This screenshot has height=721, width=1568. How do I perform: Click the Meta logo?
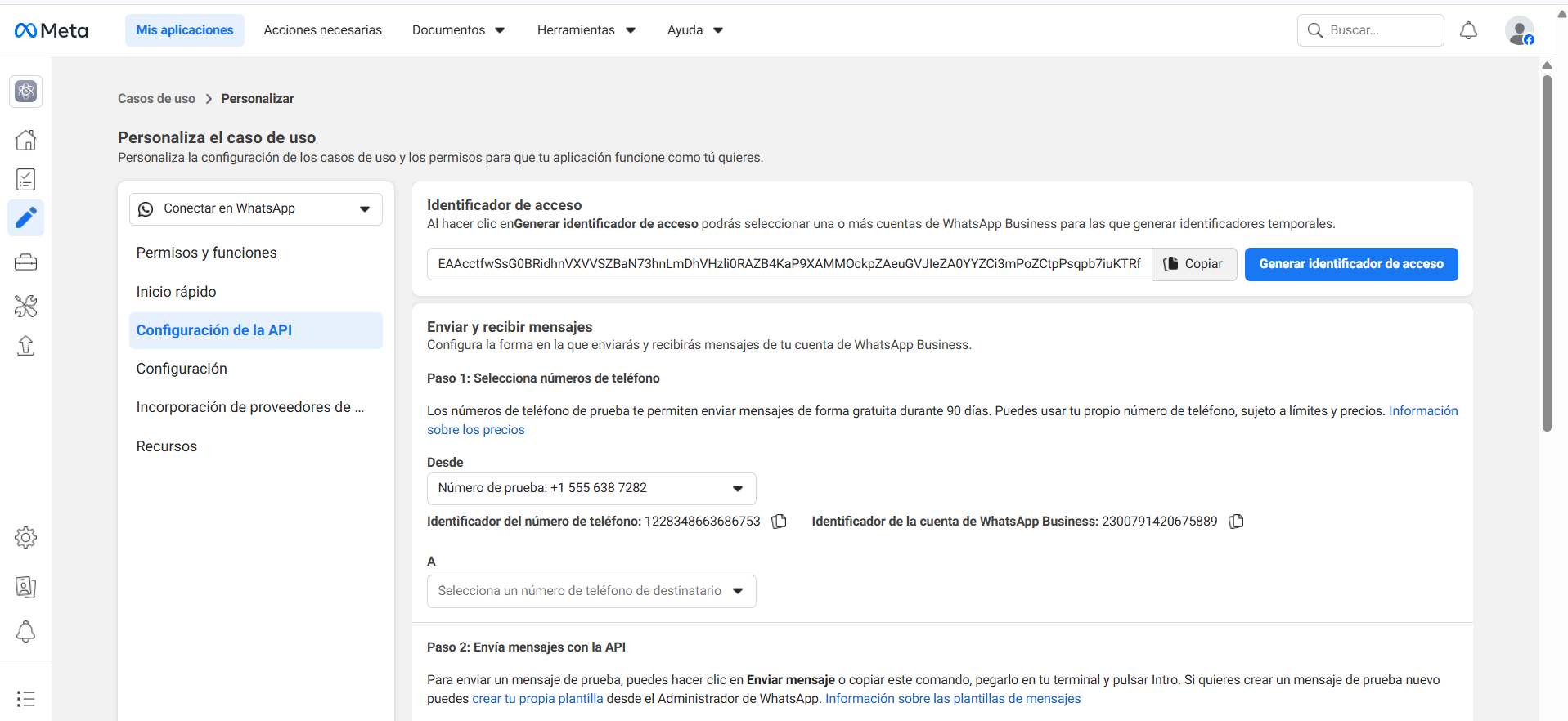pos(51,30)
